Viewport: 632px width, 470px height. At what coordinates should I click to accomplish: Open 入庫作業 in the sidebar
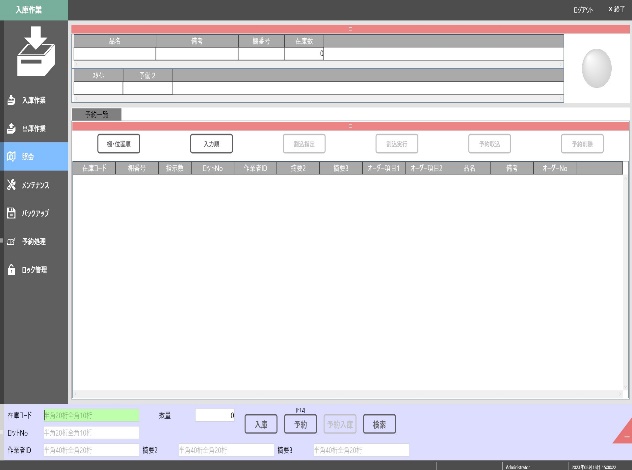tap(34, 100)
